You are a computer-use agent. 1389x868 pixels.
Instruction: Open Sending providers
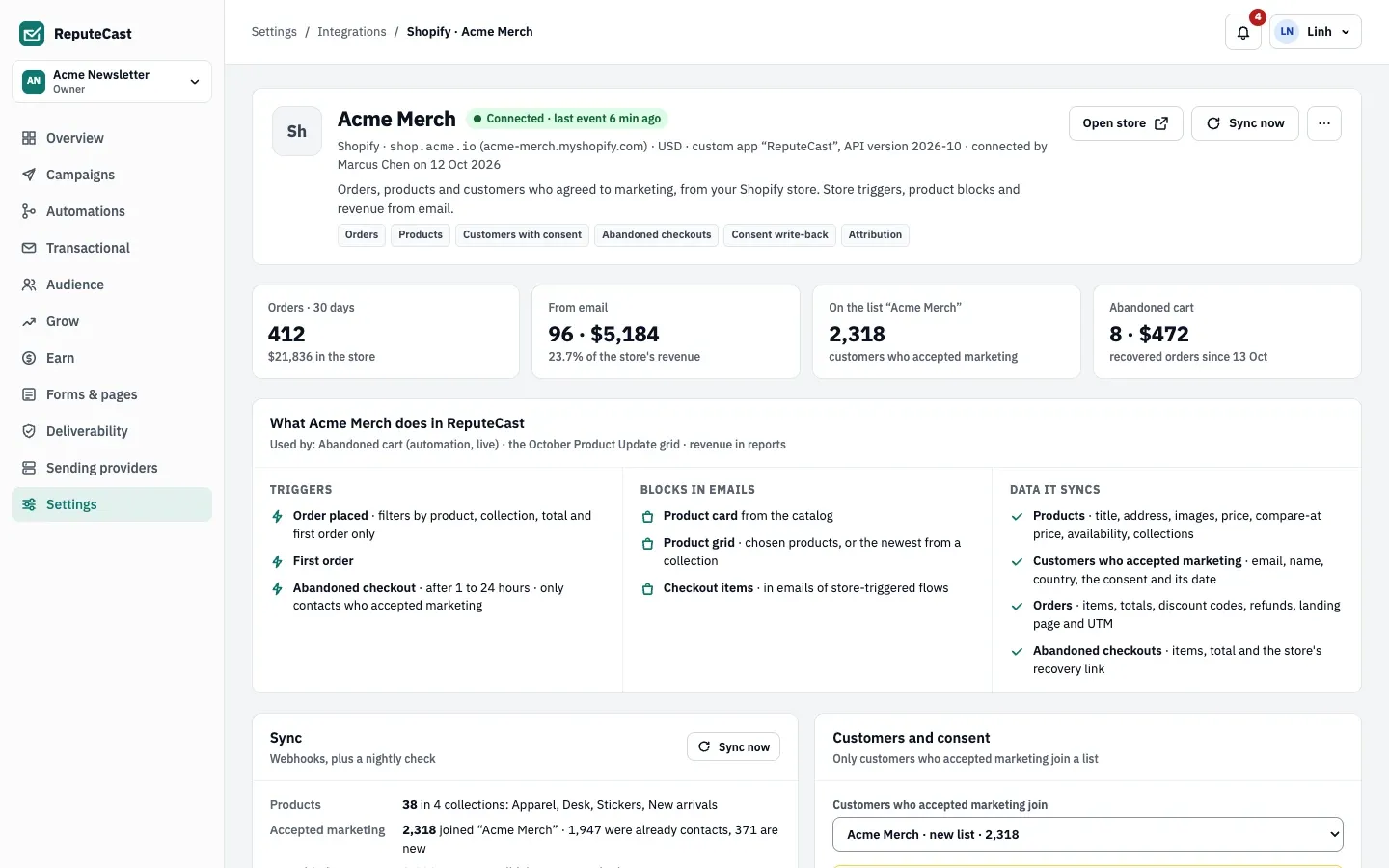pyautogui.click(x=112, y=468)
